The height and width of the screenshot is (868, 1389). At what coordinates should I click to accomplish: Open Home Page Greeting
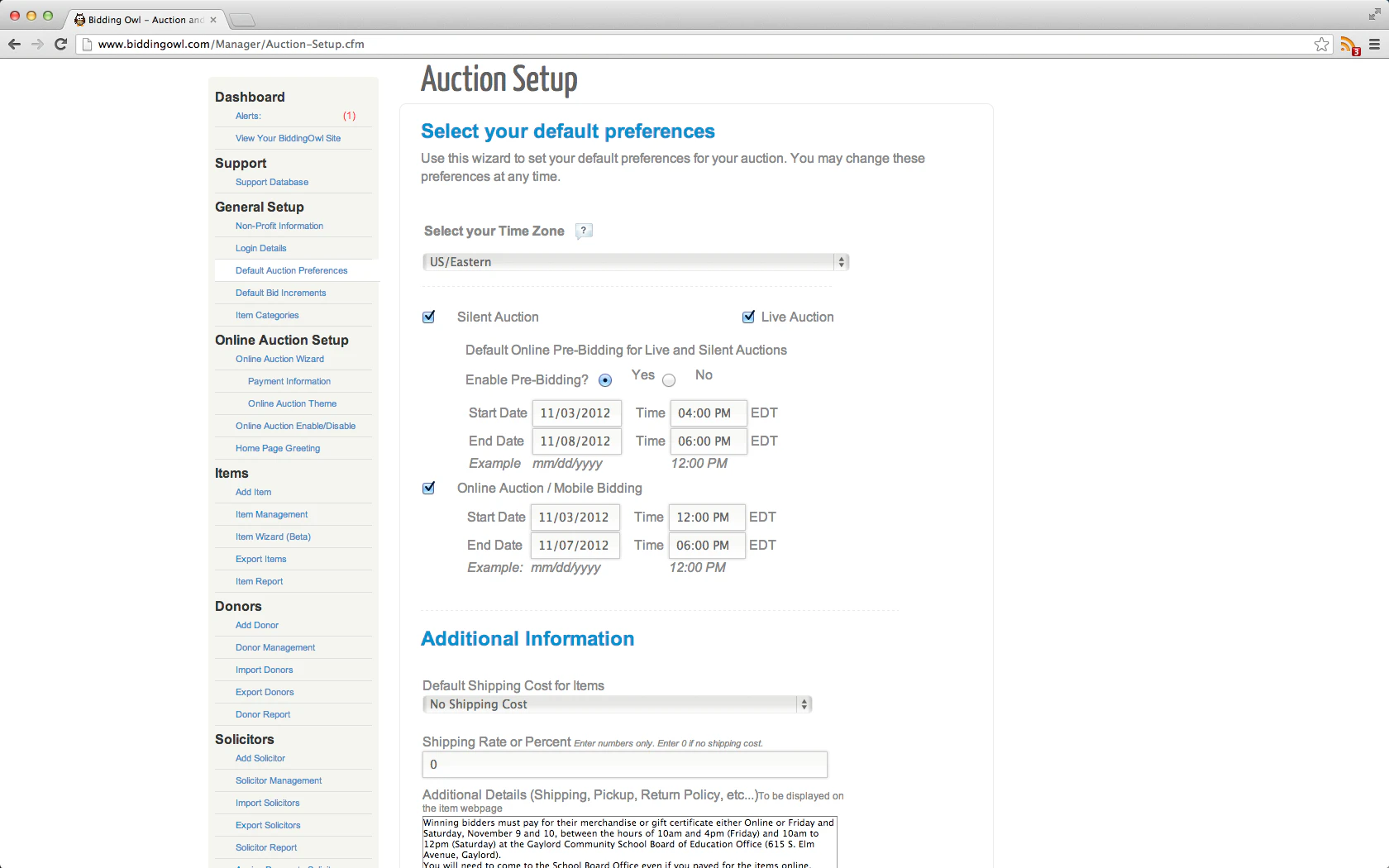278,448
